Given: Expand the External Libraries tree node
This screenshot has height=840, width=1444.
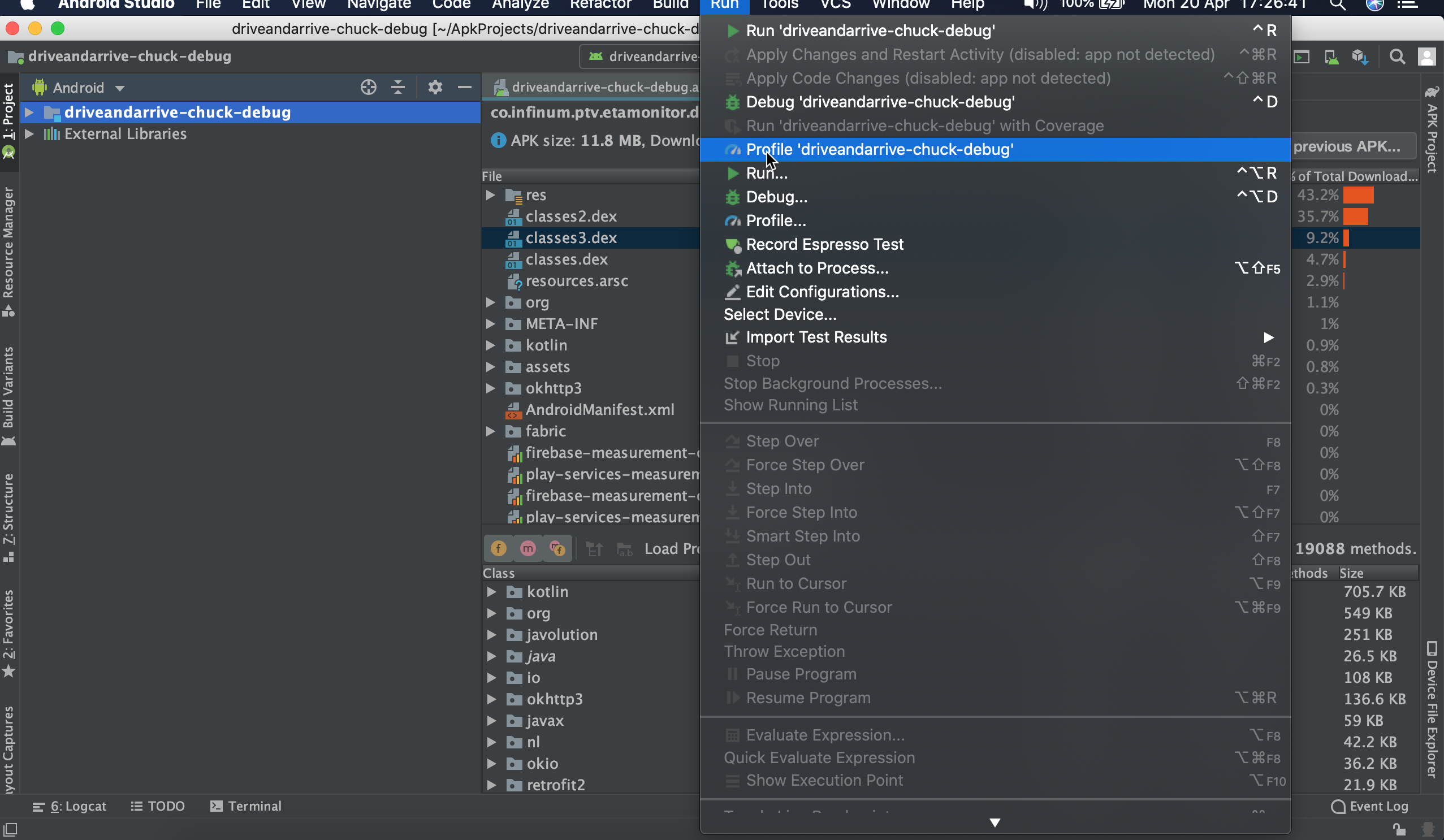Looking at the screenshot, I should click(x=29, y=133).
